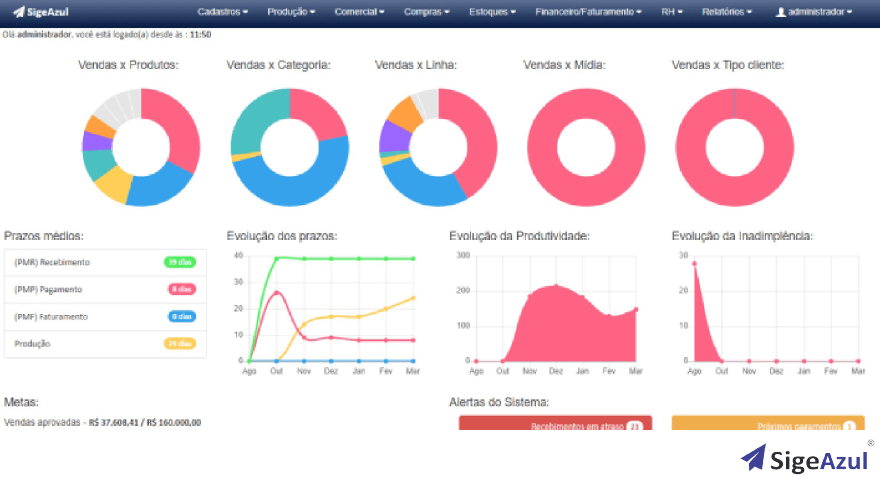The image size is (880, 478).
Task: Click the SigeAzul paper plane logo icon
Action: (x=17, y=12)
